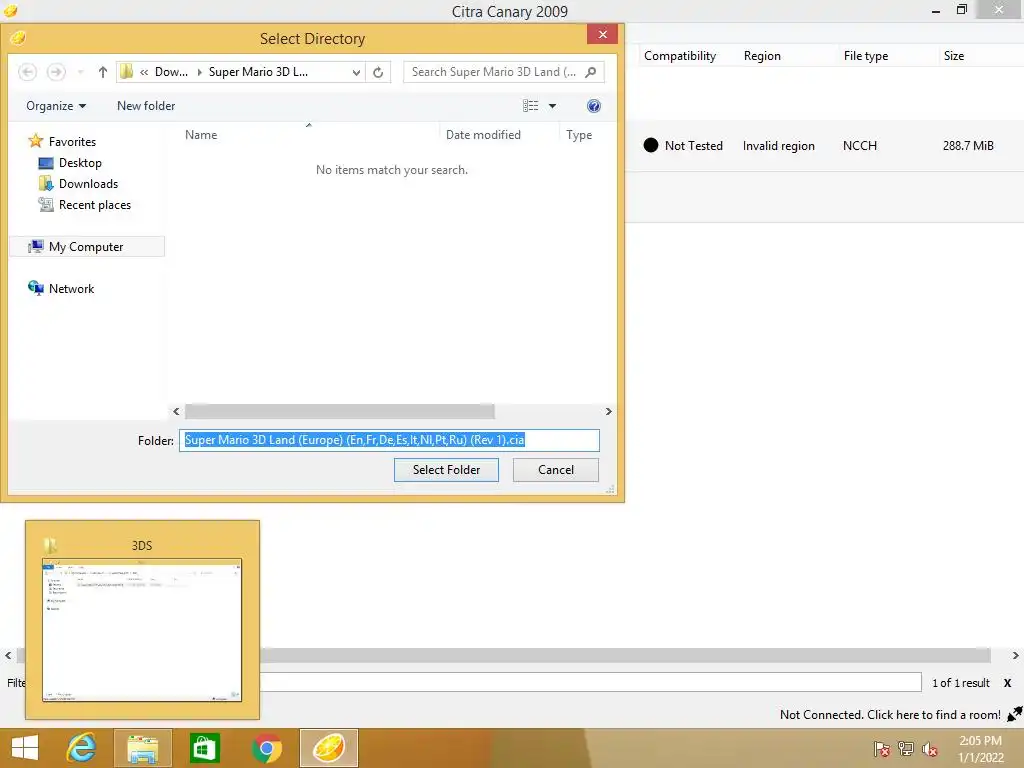Sort Citra list by File type column
Viewport: 1024px width, 768px height.
click(x=866, y=56)
